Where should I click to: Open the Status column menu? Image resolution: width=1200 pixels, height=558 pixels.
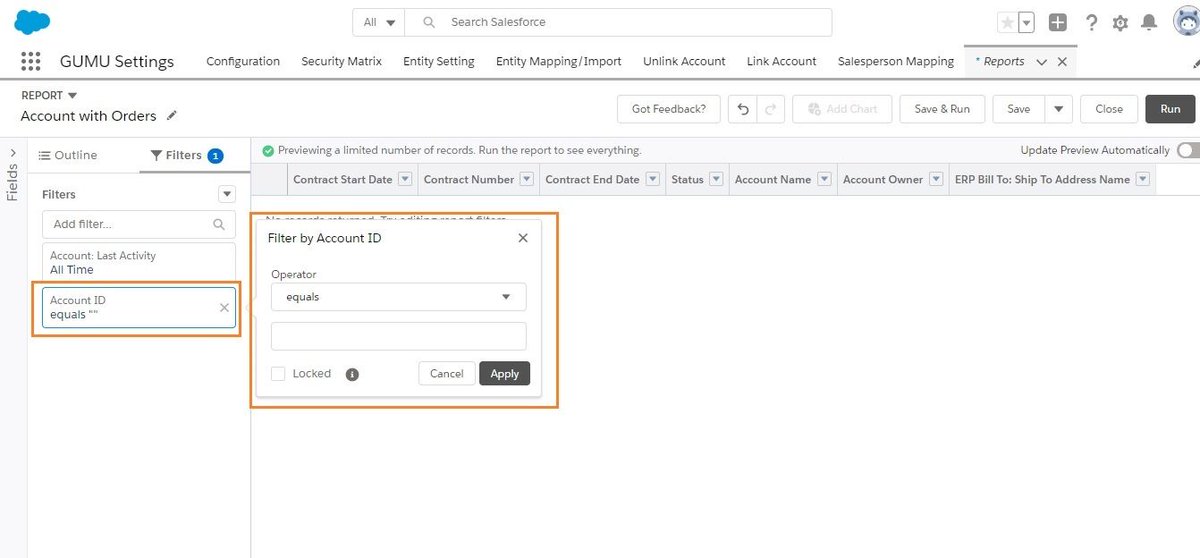click(716, 179)
